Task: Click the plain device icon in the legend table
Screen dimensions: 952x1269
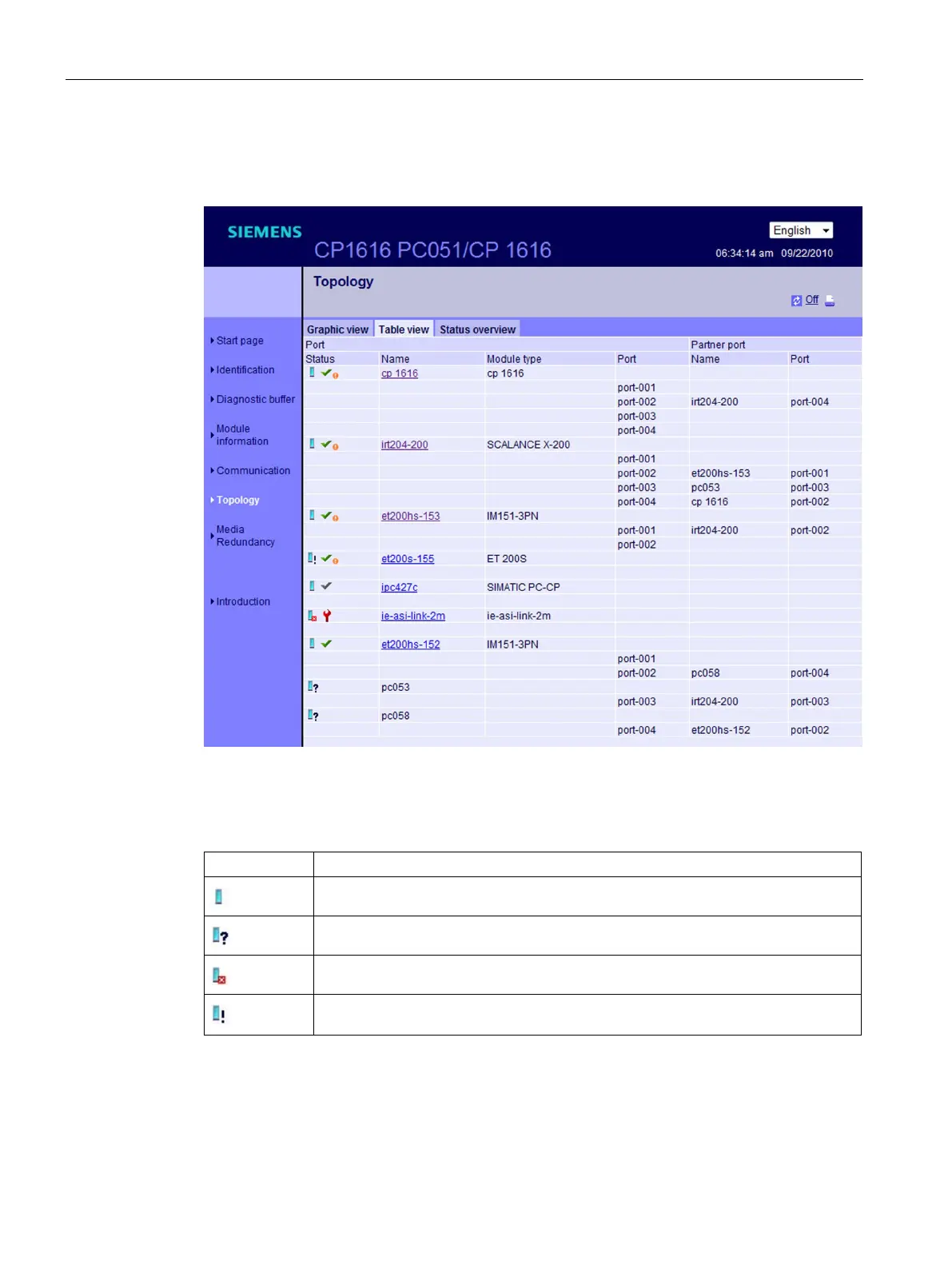Action: 218,897
